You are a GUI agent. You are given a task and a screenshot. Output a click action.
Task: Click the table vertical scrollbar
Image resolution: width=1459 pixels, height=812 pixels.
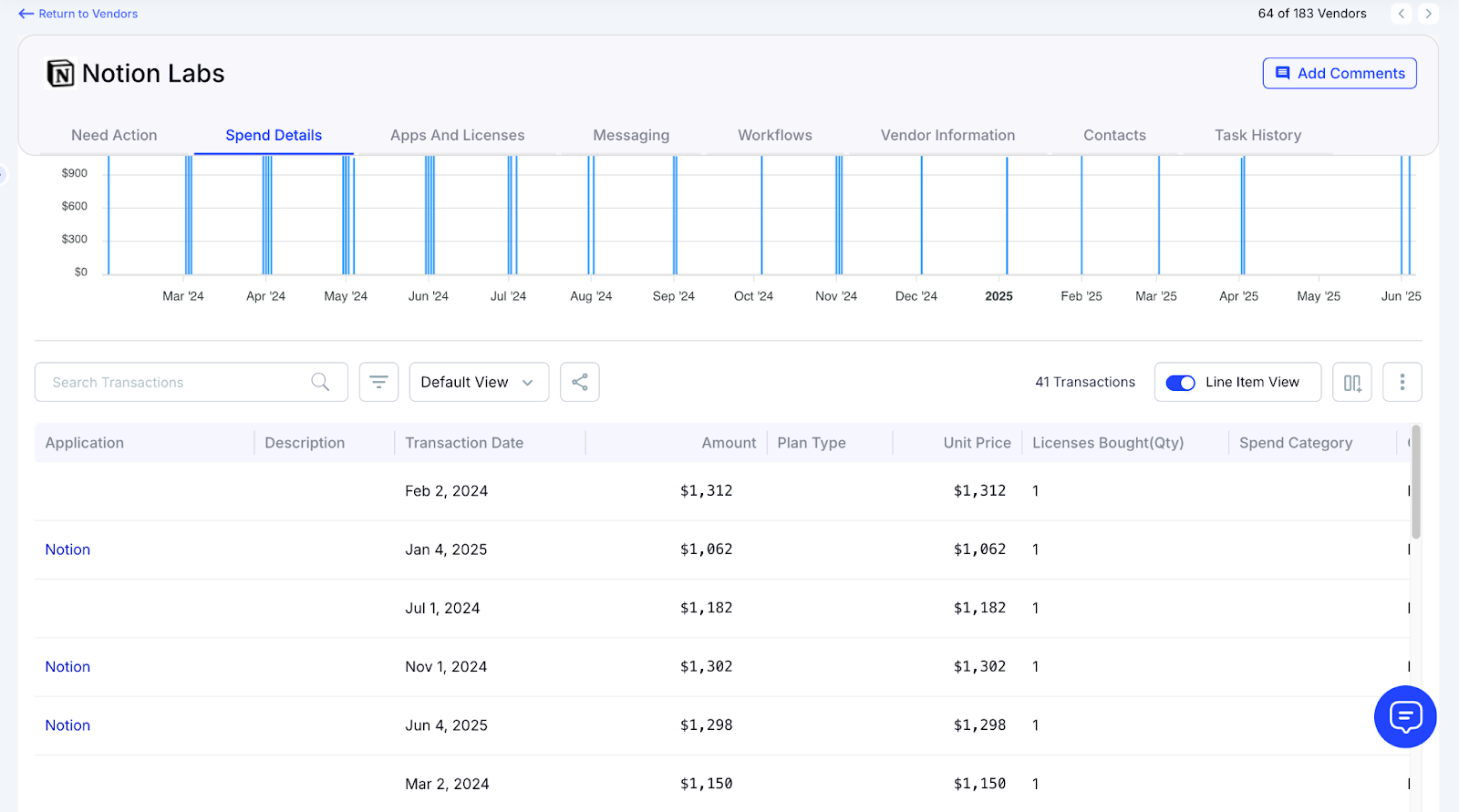[x=1415, y=481]
